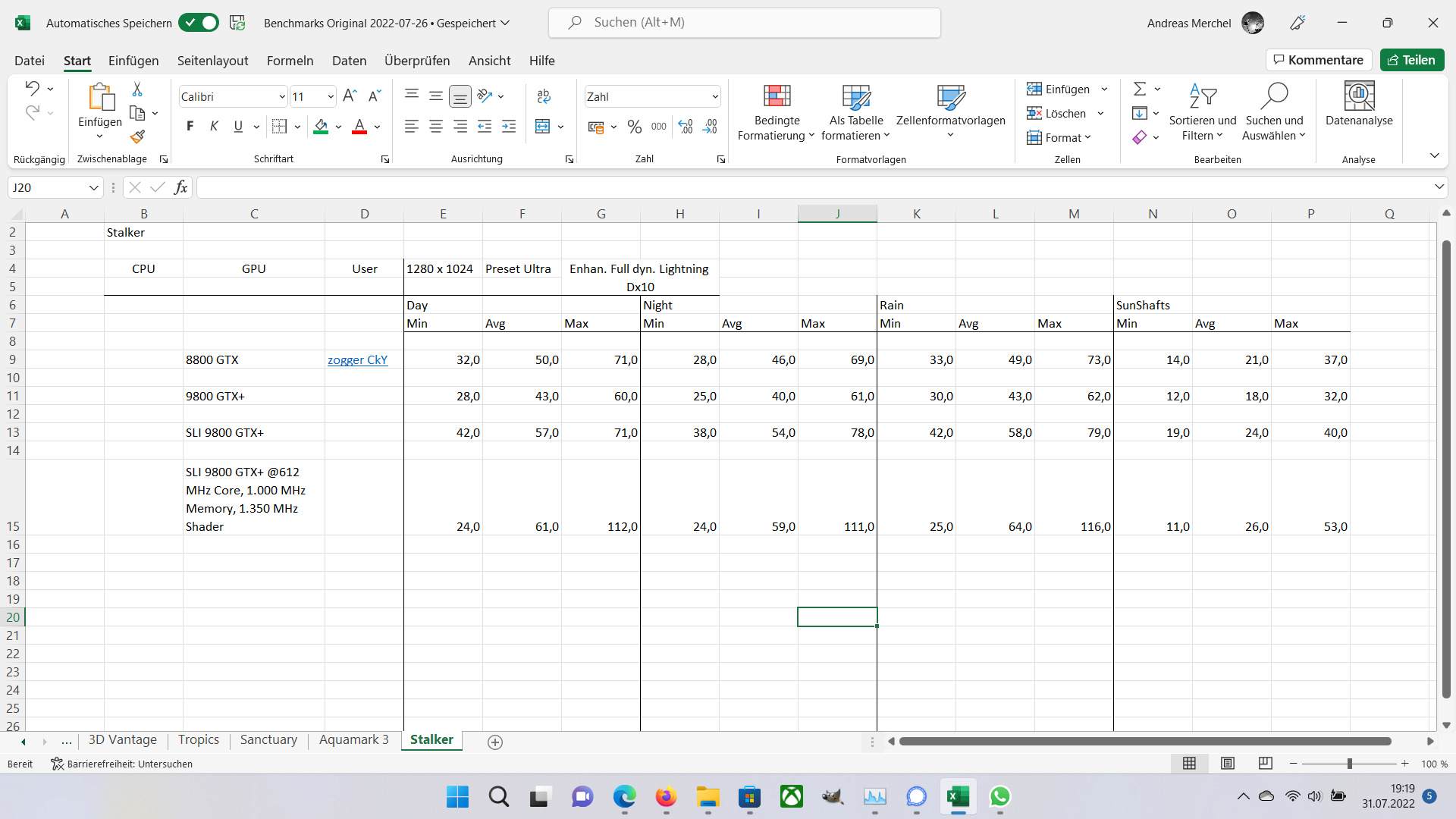Screen dimensions: 1456x819
Task: Open the font name dropdown
Action: click(282, 96)
